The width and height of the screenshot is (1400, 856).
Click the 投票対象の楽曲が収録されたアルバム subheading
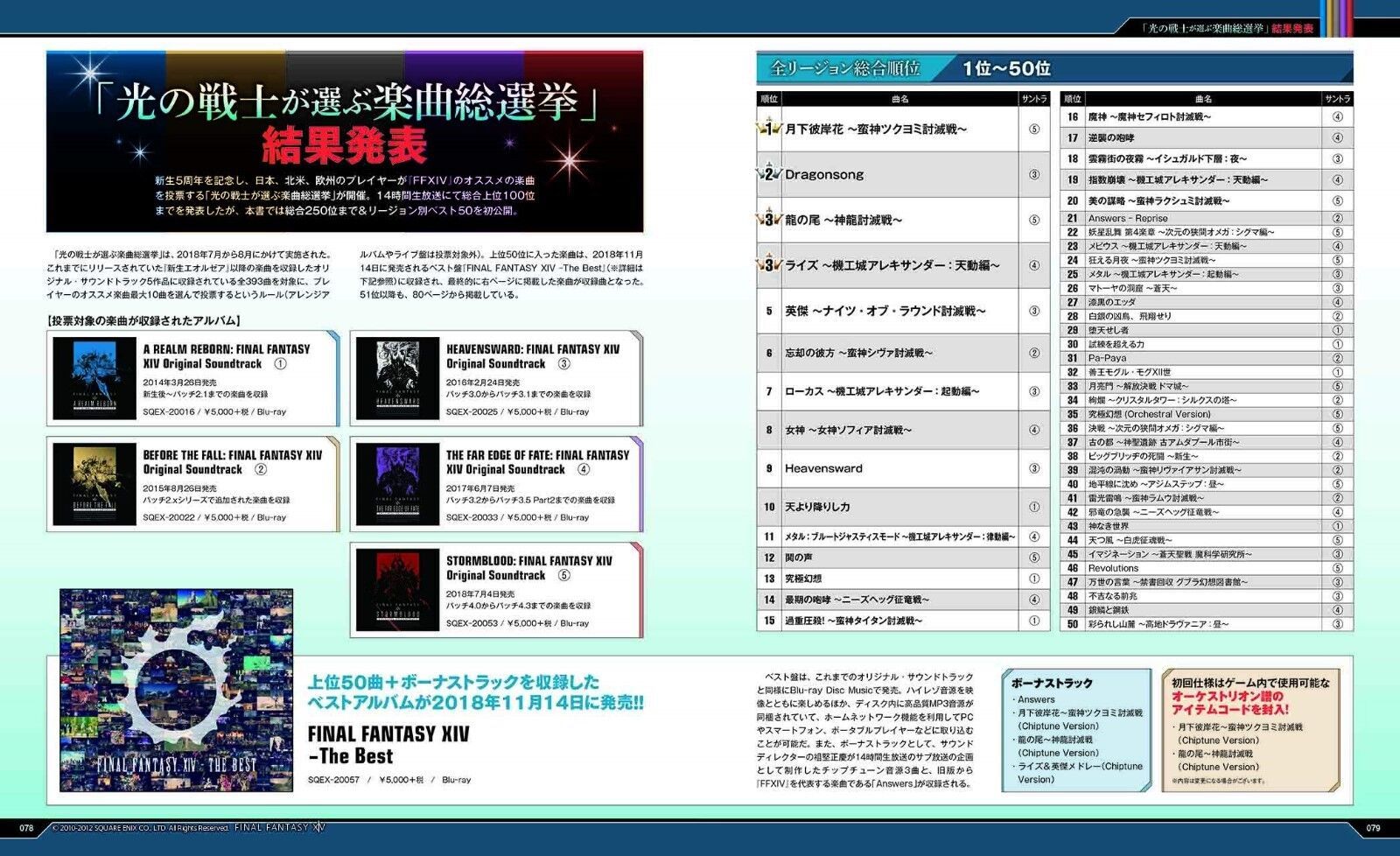[143, 321]
